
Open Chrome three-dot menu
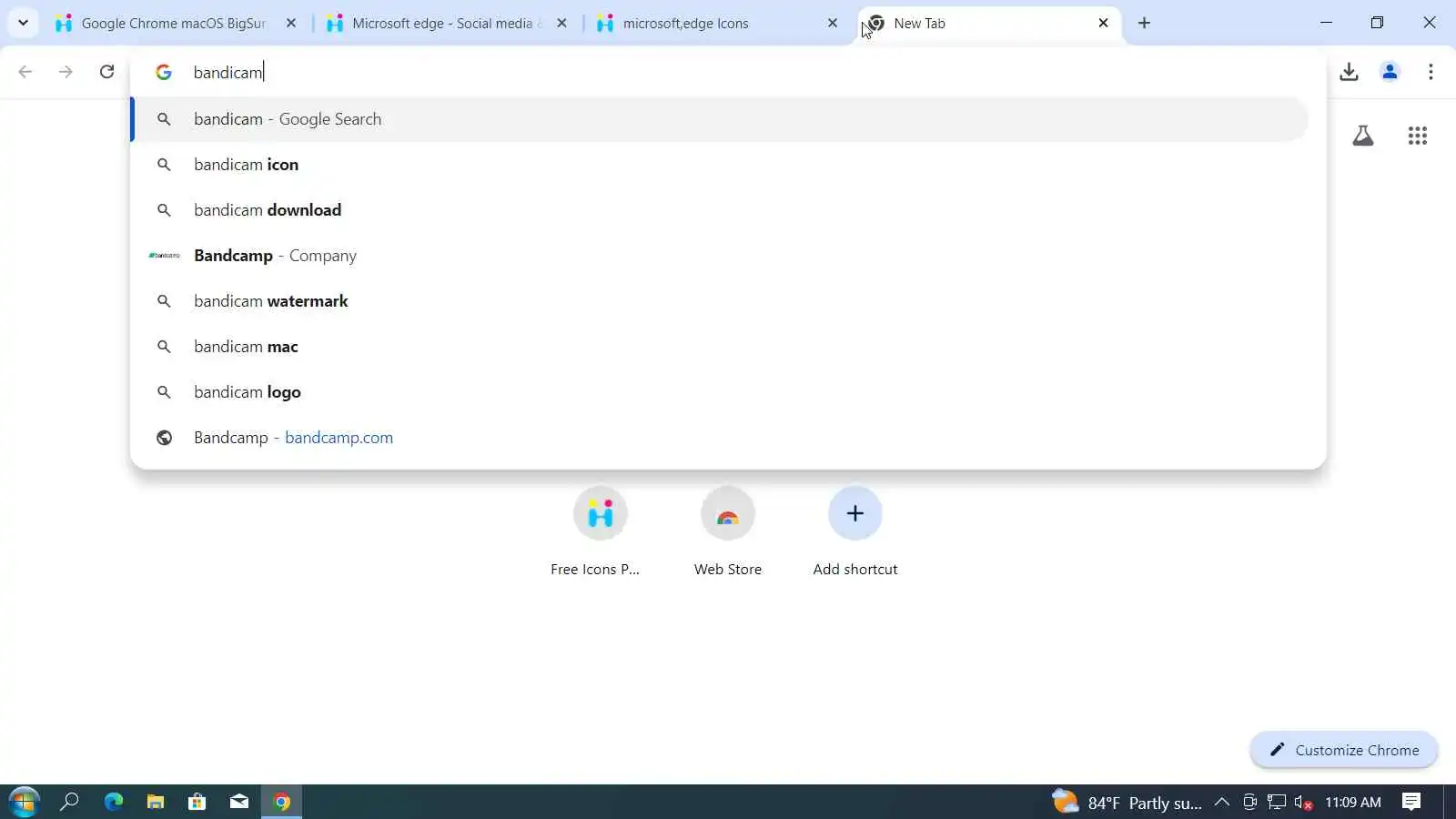(1431, 72)
